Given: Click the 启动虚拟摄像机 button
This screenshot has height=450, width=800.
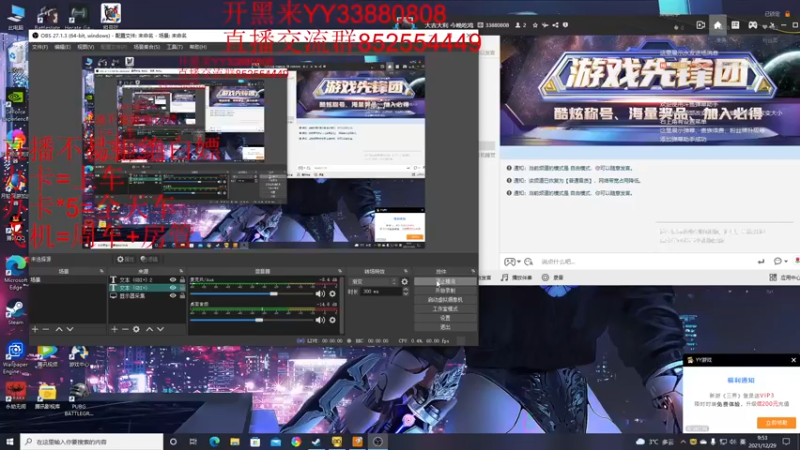Looking at the screenshot, I should click(445, 300).
